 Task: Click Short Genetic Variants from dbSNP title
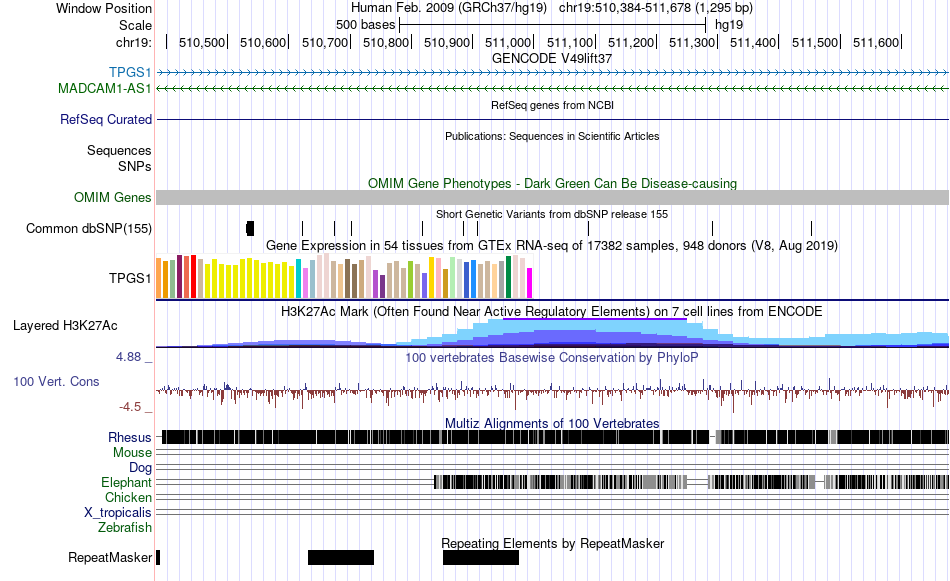tap(552, 214)
